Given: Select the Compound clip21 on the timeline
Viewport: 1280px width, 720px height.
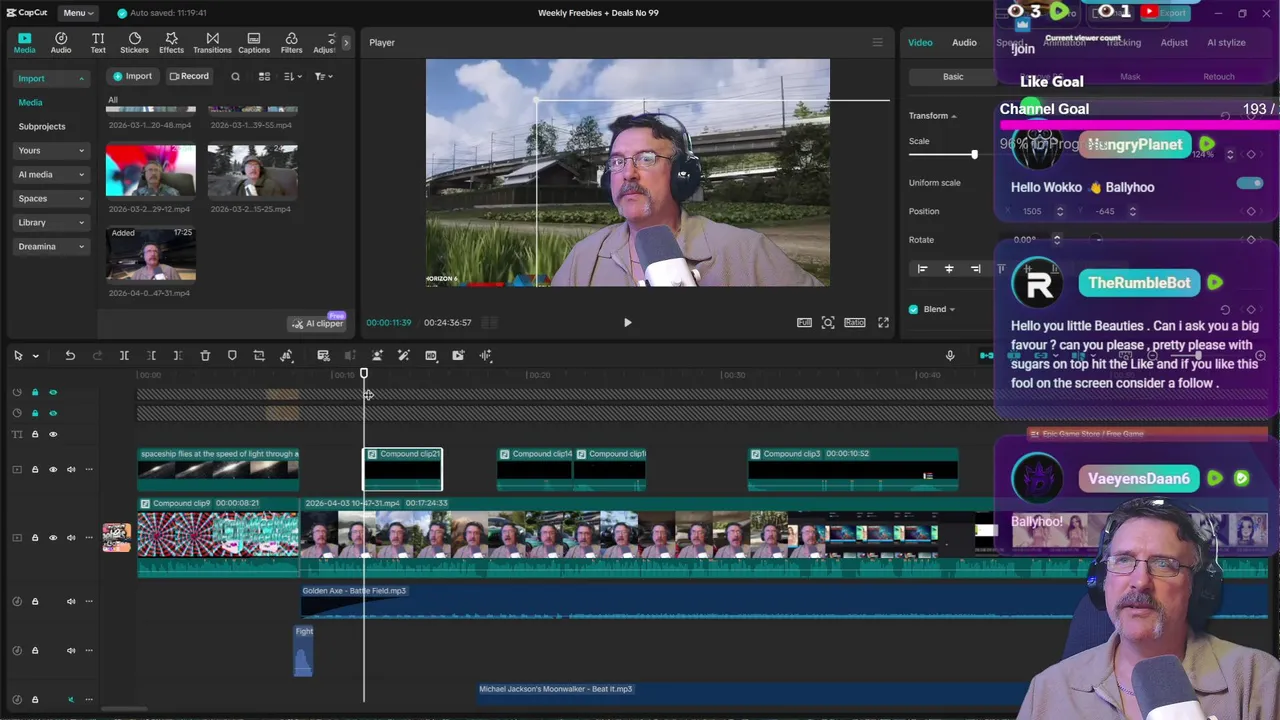Looking at the screenshot, I should pyautogui.click(x=402, y=469).
